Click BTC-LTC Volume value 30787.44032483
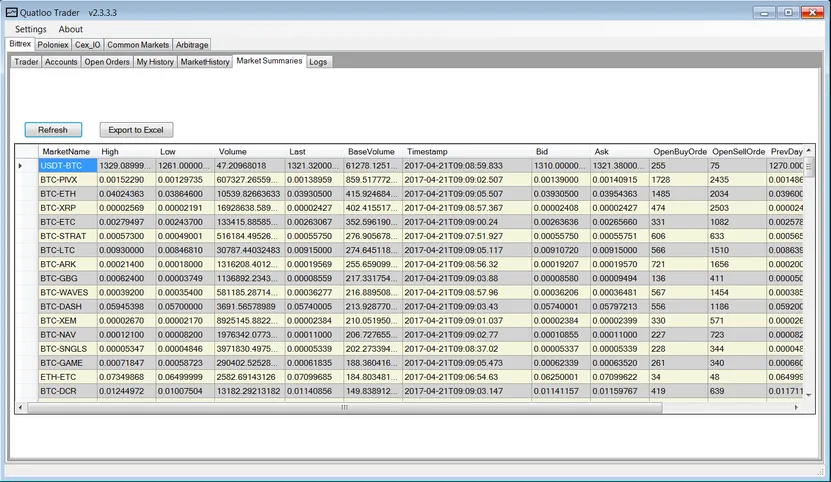The height and width of the screenshot is (482, 831). click(250, 250)
